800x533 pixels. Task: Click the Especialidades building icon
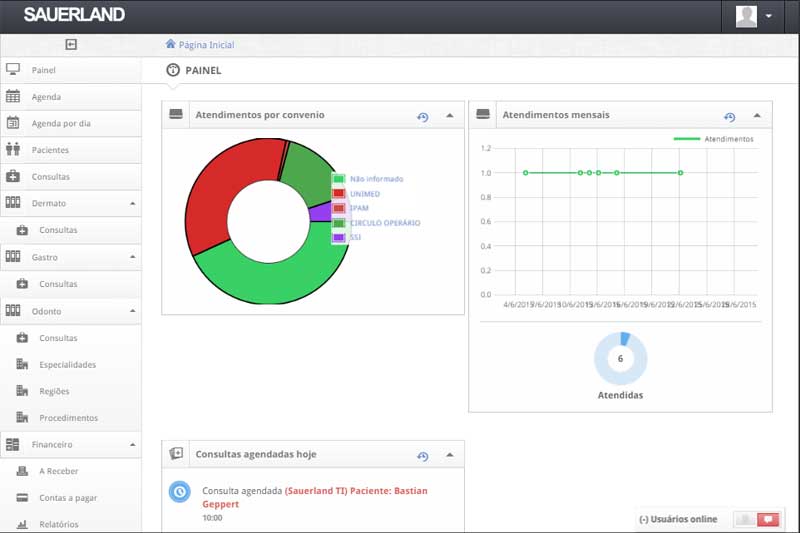click(x=22, y=364)
